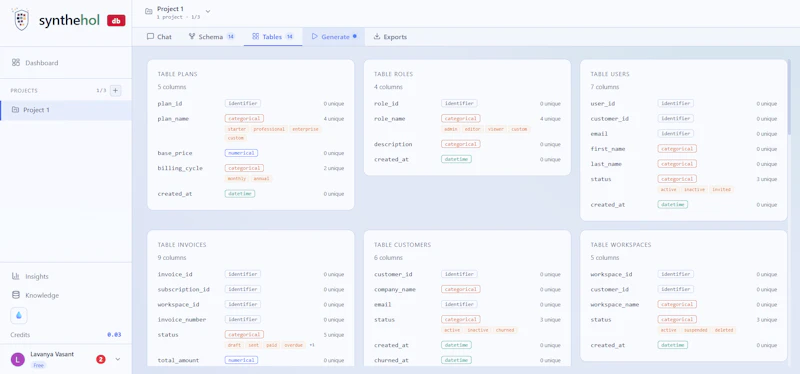Image resolution: width=800 pixels, height=374 pixels.
Task: Click the TABLE INVOICES card title
Action: 182,245
